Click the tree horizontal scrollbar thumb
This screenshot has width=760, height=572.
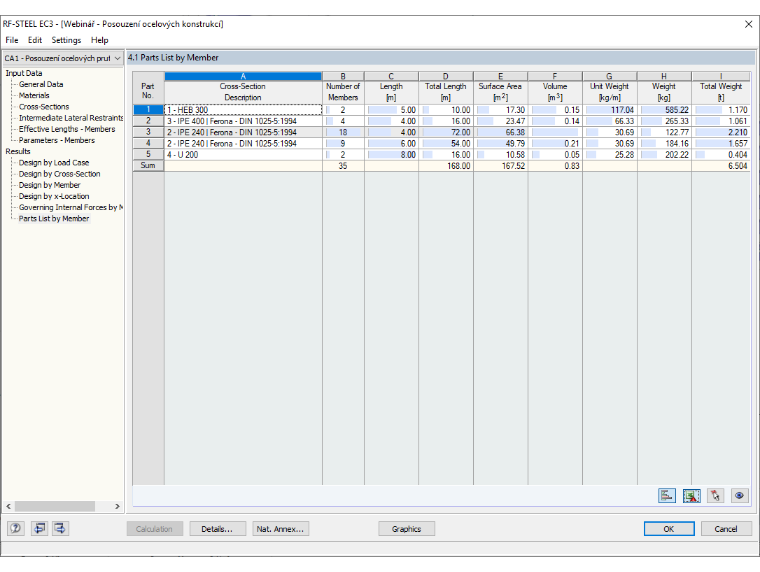[55, 506]
